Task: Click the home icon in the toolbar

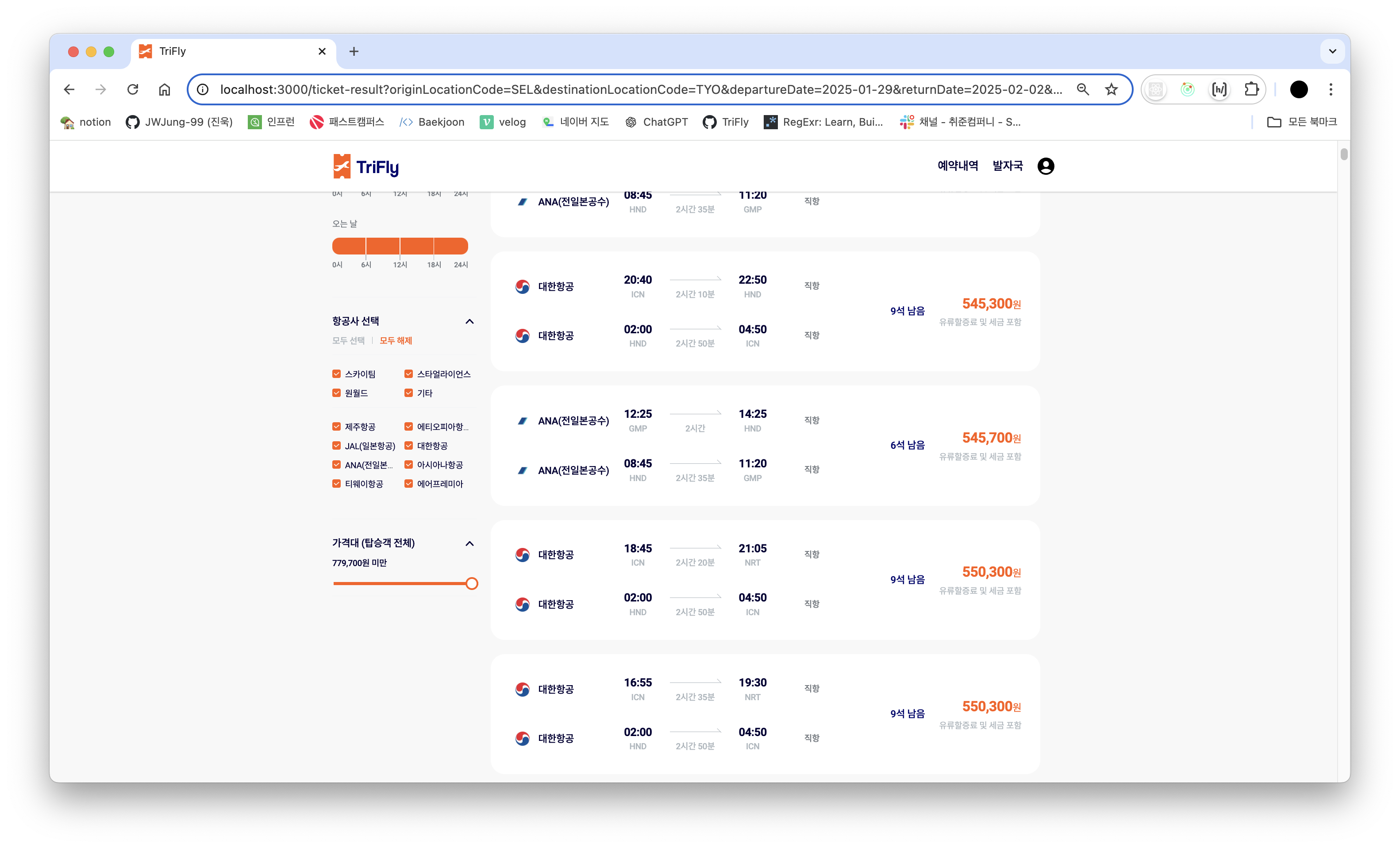Action: (164, 89)
